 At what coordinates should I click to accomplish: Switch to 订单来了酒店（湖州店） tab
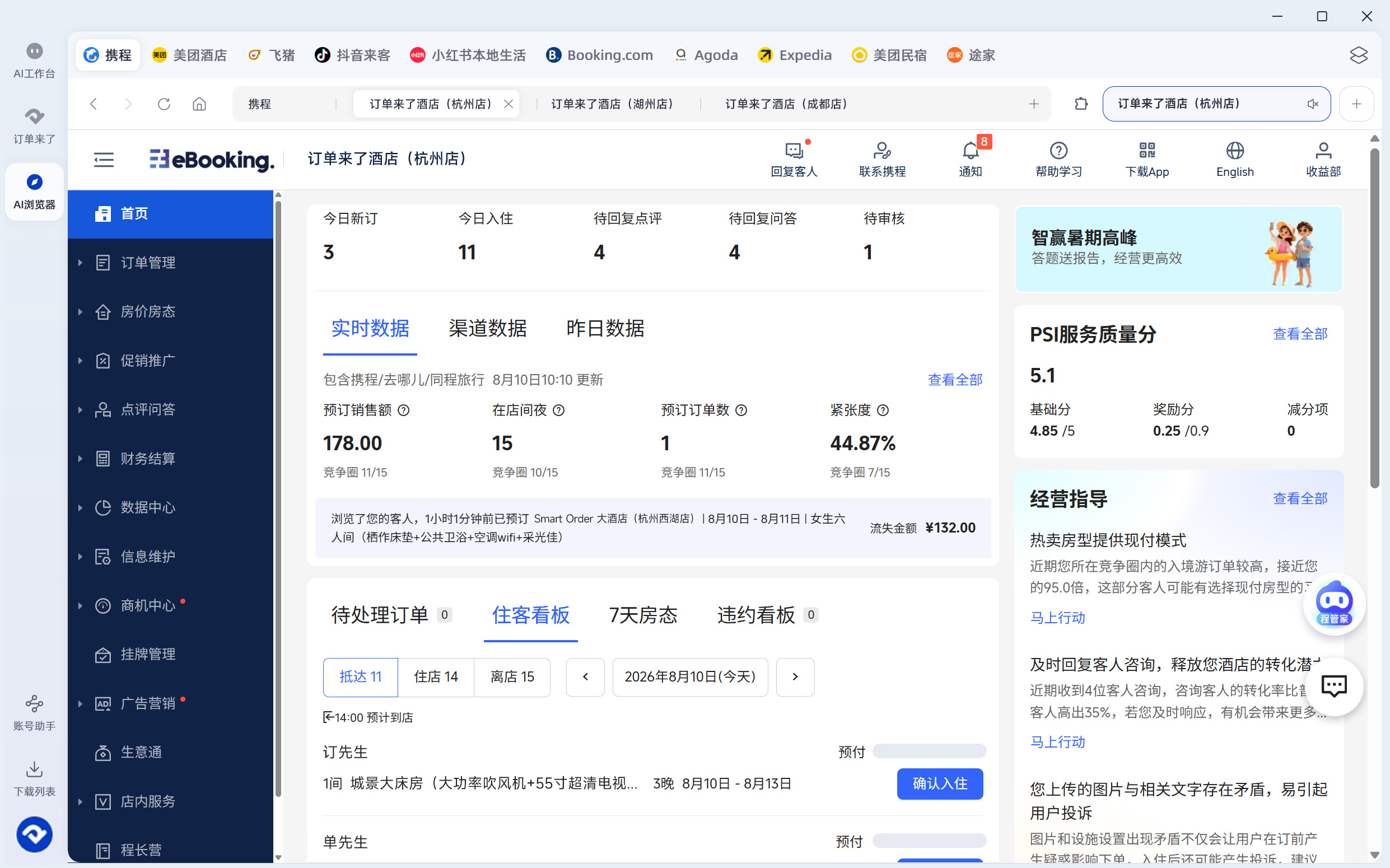pos(613,104)
